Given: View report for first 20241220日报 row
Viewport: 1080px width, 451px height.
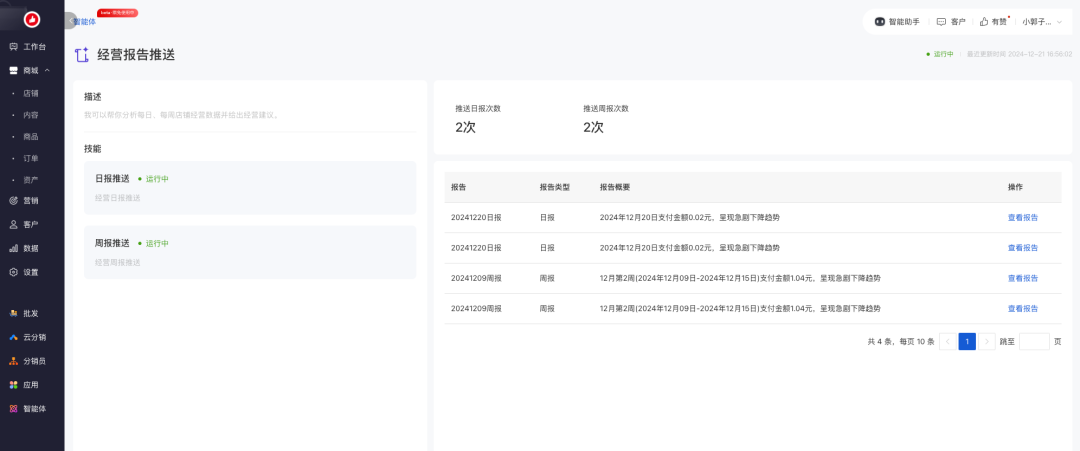Looking at the screenshot, I should [x=1022, y=217].
